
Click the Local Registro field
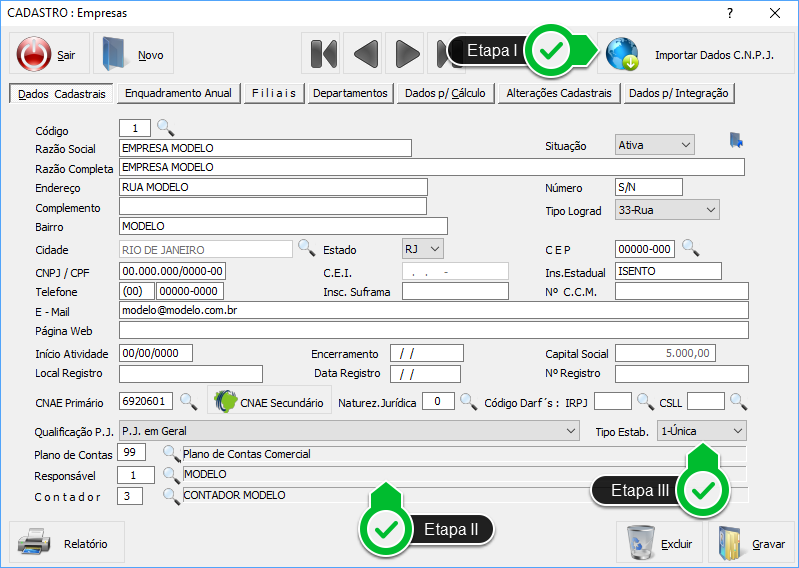coord(191,373)
